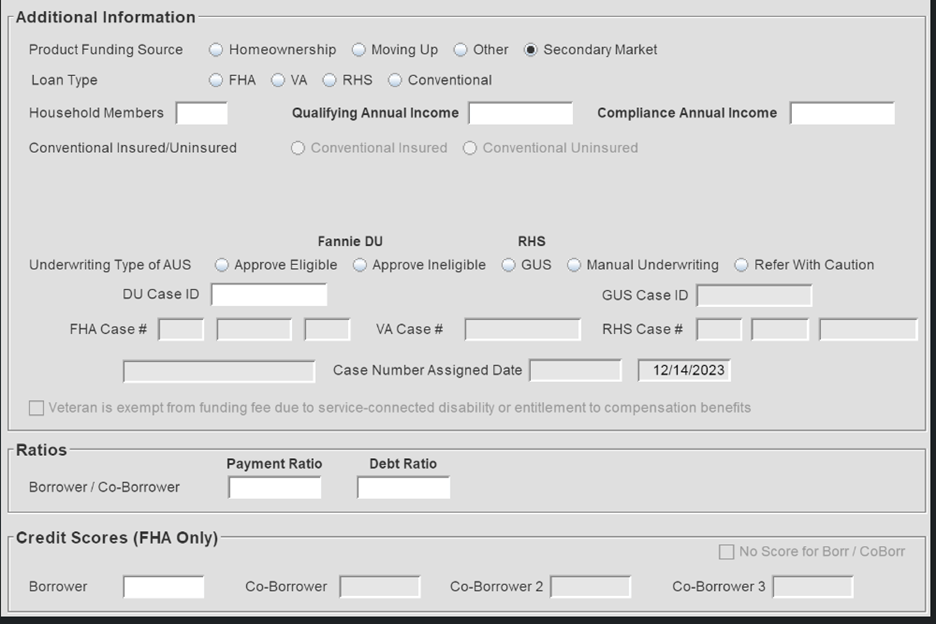The image size is (936, 624).
Task: Choose FHA loan type
Action: coord(216,80)
